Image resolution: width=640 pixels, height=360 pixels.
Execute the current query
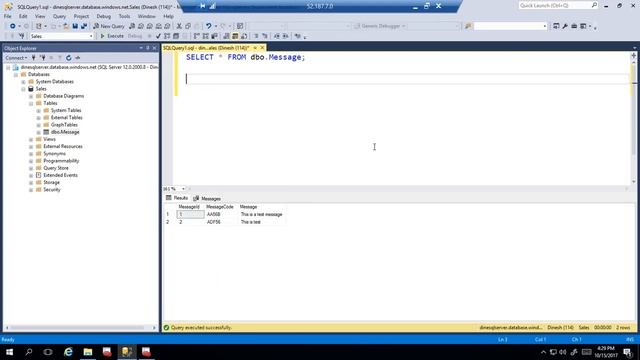[112, 36]
